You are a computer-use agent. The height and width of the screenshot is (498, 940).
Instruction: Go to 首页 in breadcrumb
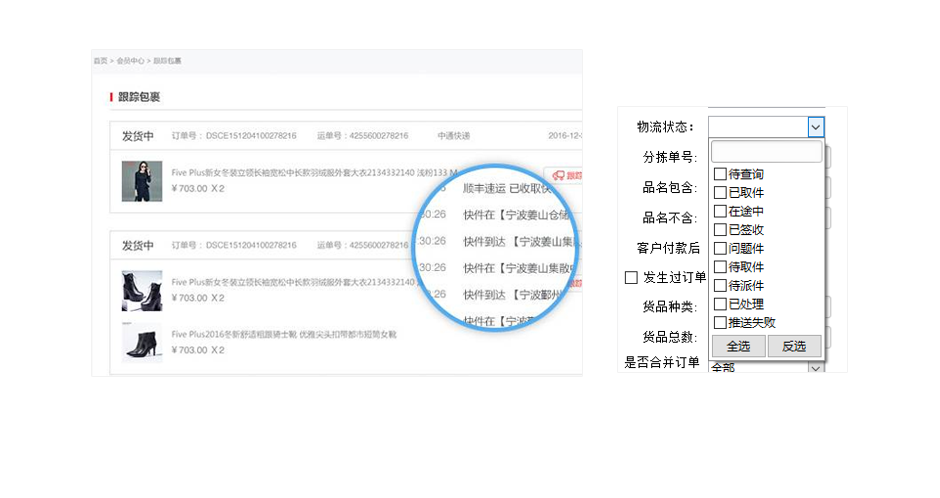pyautogui.click(x=100, y=61)
